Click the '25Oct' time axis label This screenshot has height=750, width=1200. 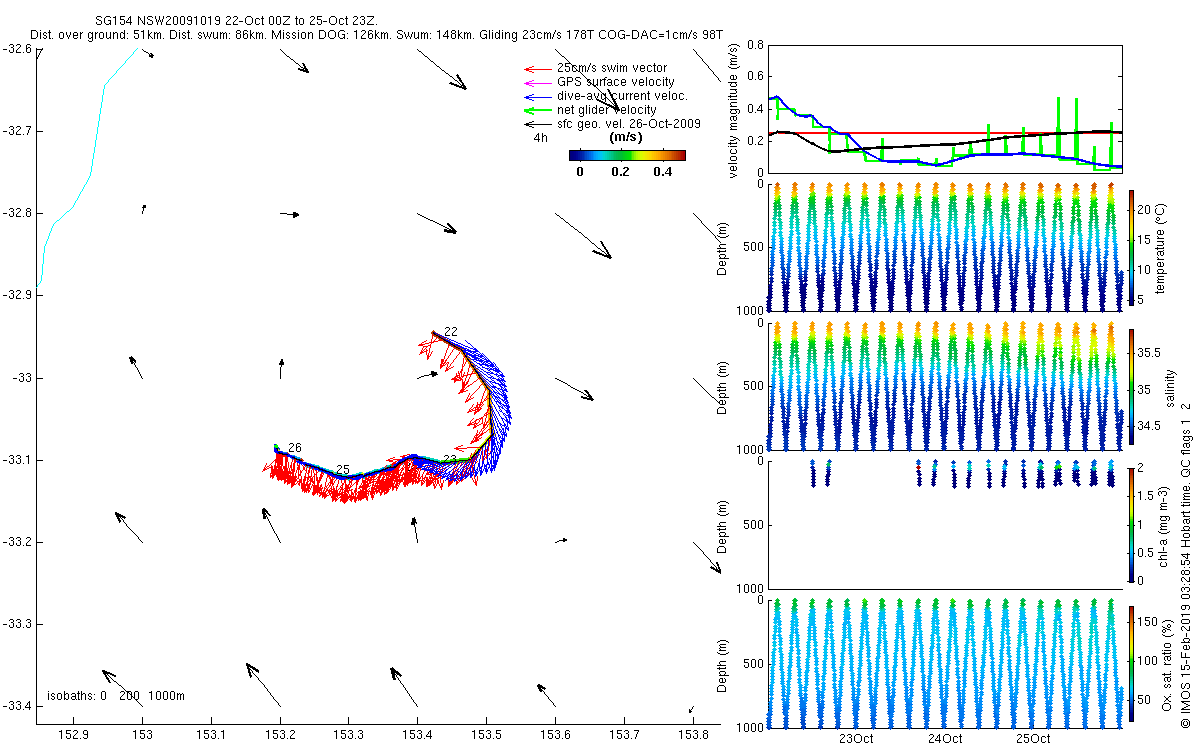(x=1033, y=739)
